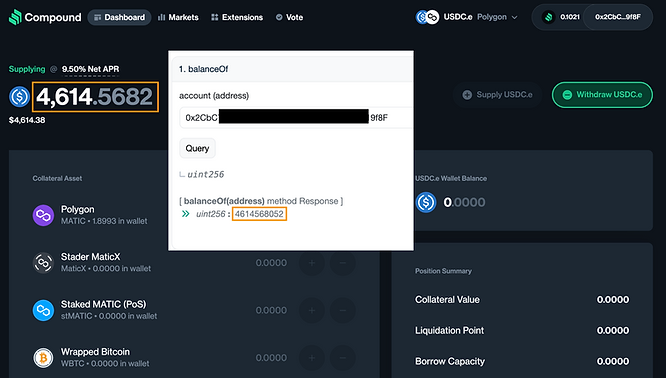Open the 0x2CbC...9f8F wallet account button

click(x=618, y=17)
